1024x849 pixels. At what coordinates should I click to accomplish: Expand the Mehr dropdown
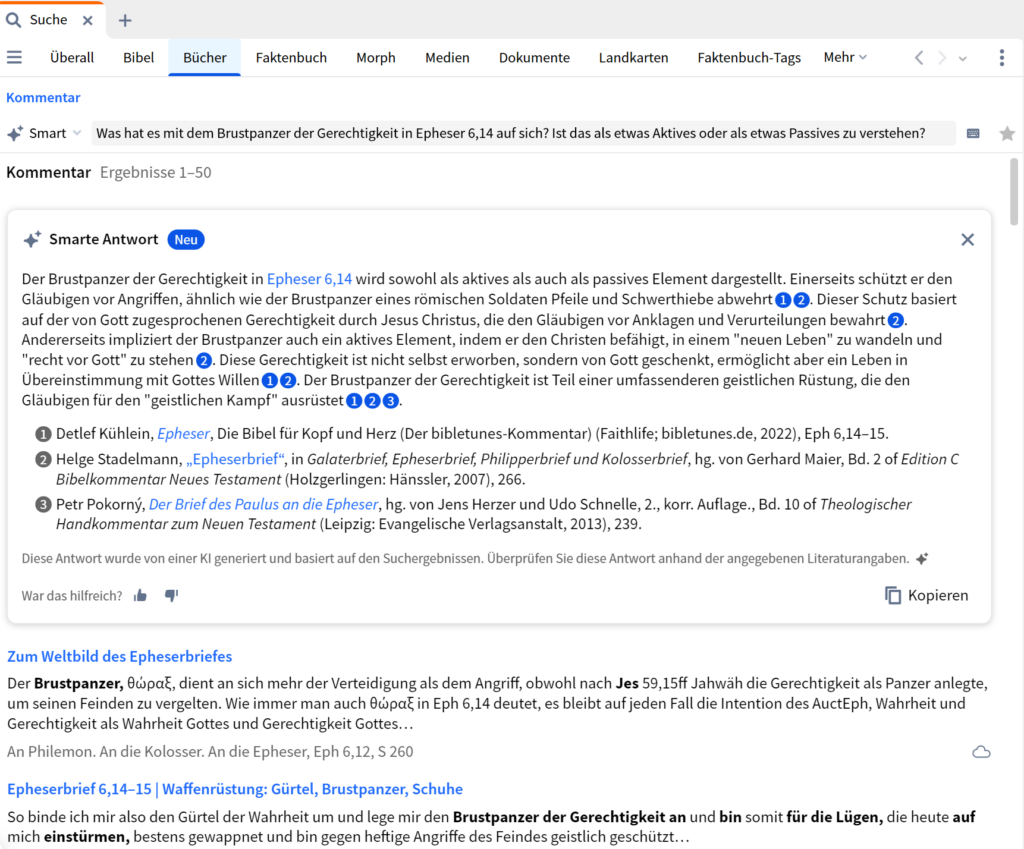[x=845, y=57]
